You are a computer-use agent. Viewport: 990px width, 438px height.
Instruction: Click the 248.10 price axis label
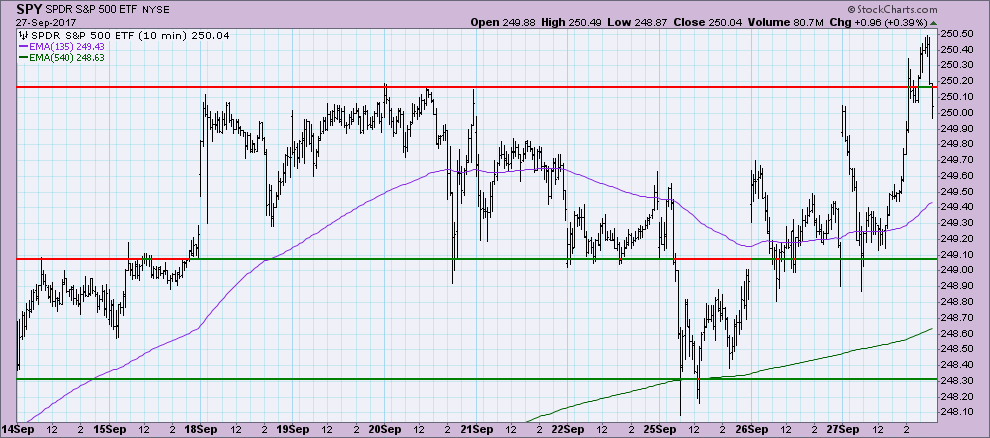click(956, 412)
